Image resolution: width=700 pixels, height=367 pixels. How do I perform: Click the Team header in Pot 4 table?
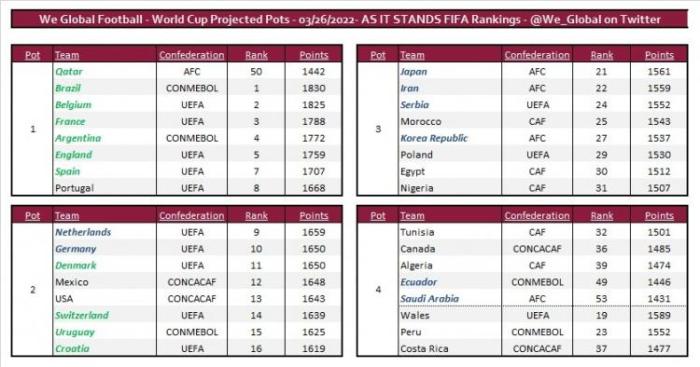[x=412, y=216]
